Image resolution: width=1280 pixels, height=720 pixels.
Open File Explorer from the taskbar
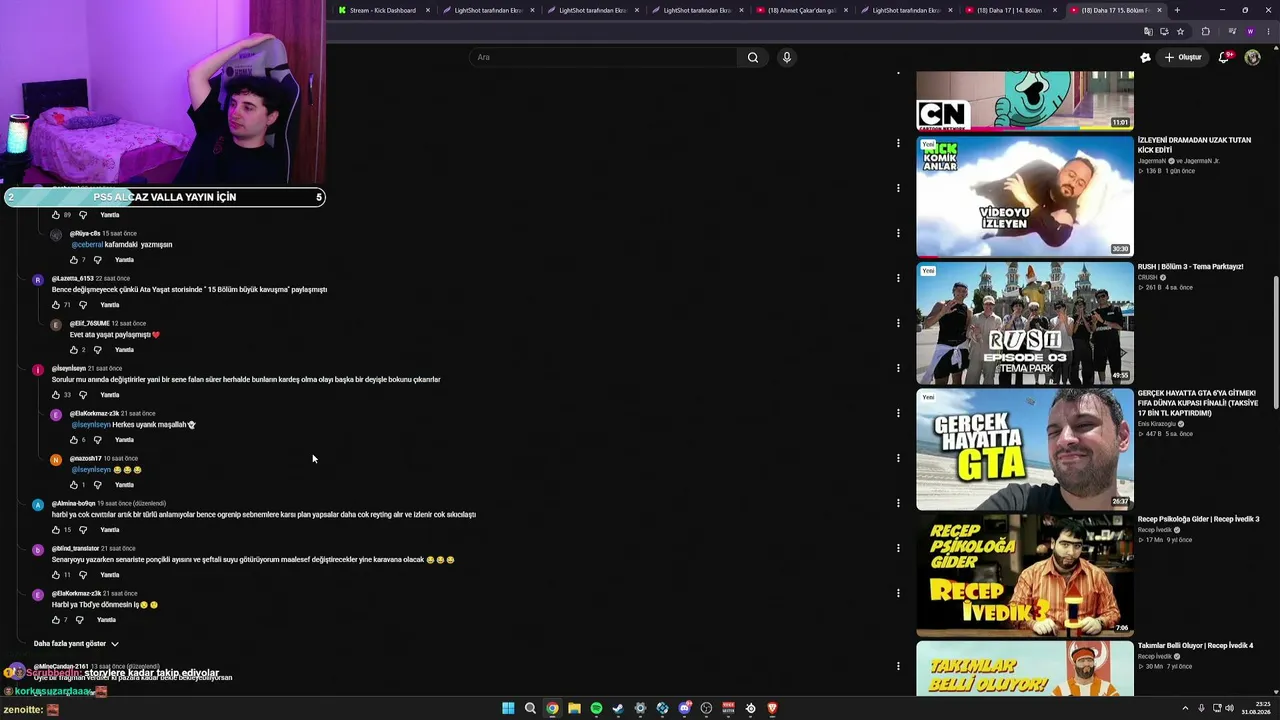coord(574,708)
